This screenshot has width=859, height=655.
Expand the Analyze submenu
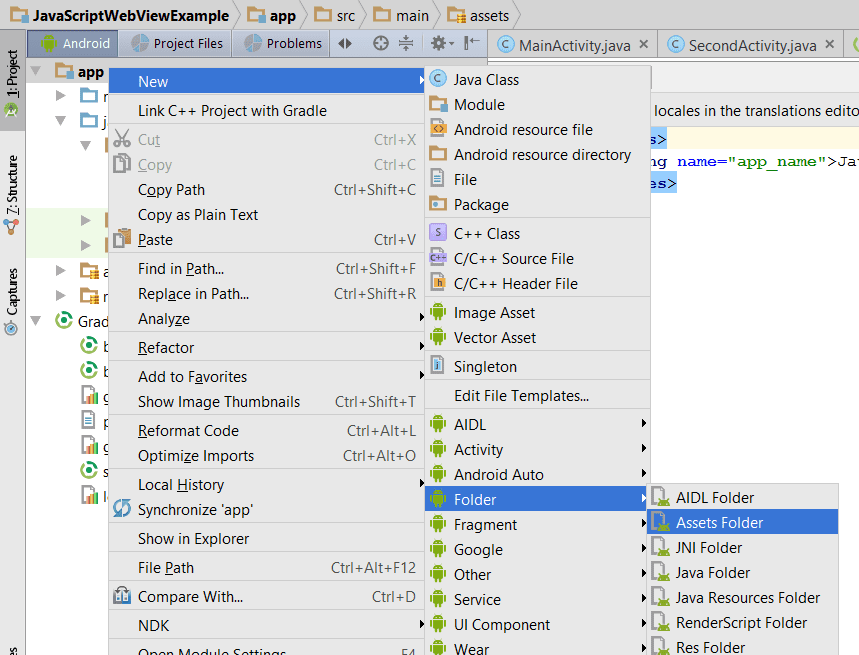267,319
